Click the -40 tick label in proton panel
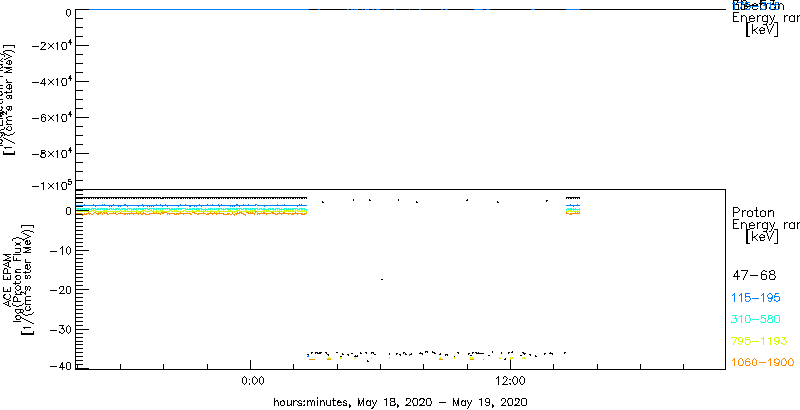The image size is (800, 410). [x=59, y=366]
